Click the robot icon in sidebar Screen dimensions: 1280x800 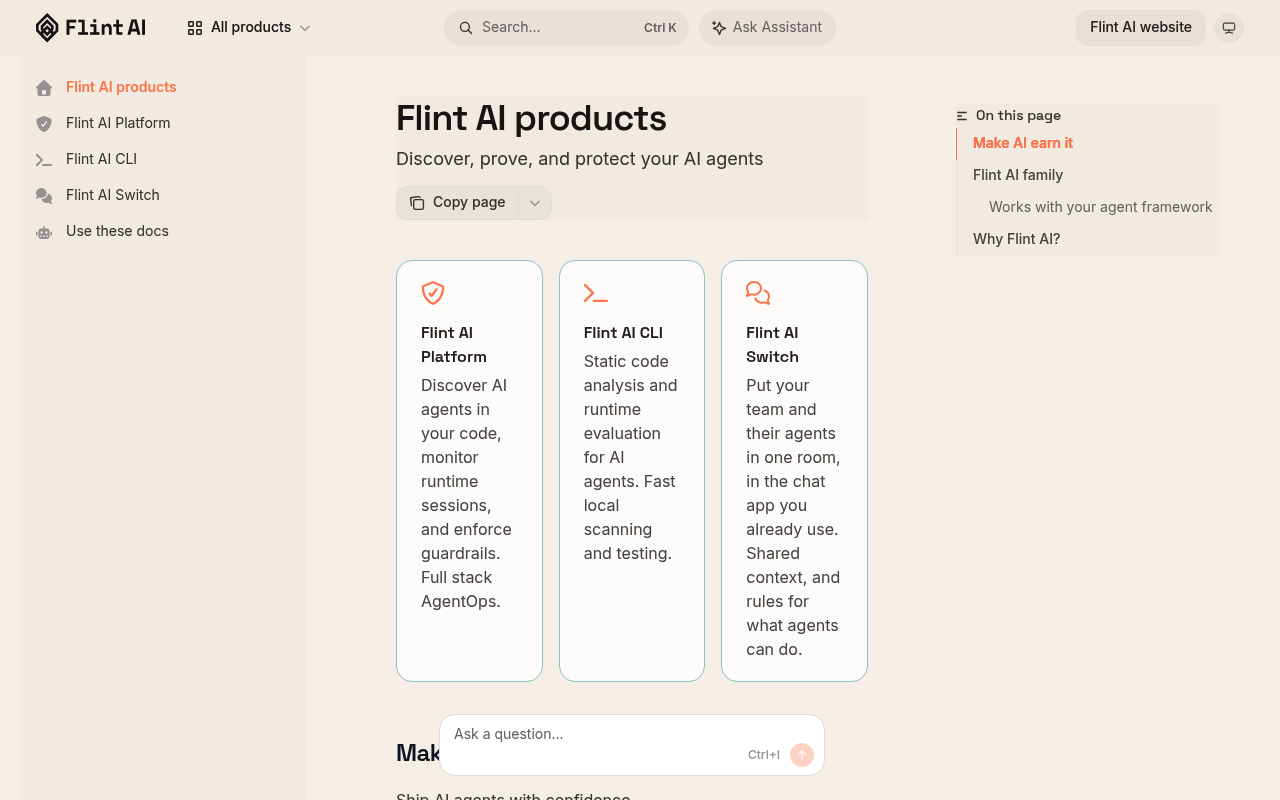44,232
